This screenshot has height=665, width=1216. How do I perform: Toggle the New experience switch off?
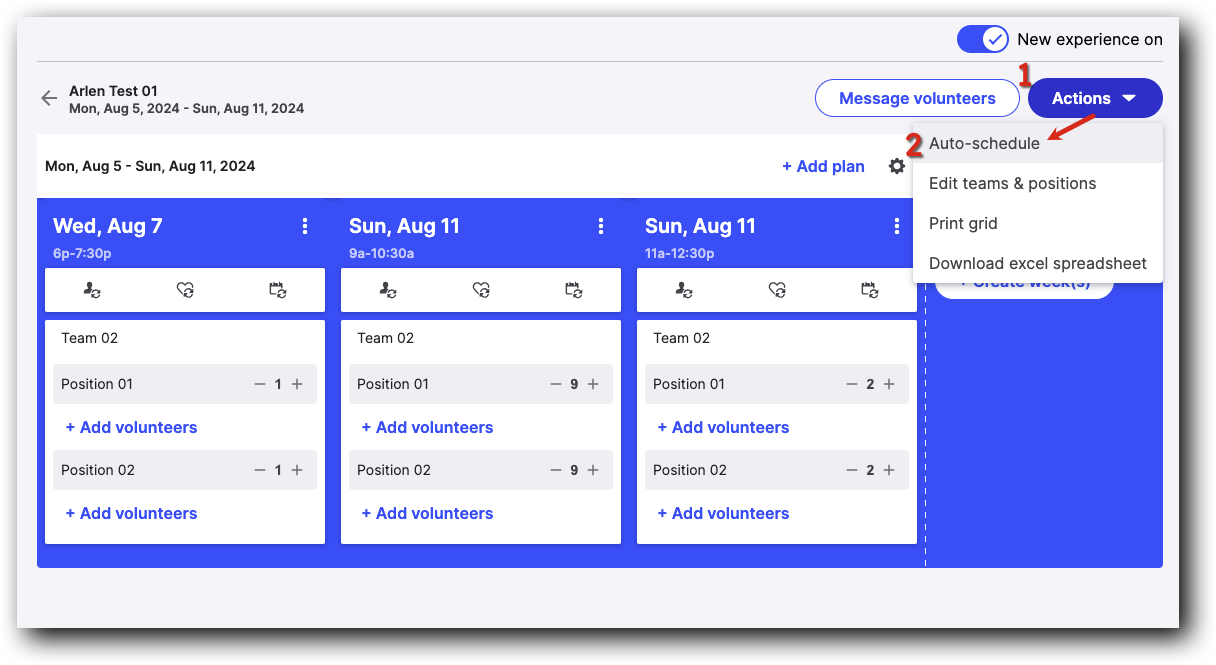[x=983, y=39]
